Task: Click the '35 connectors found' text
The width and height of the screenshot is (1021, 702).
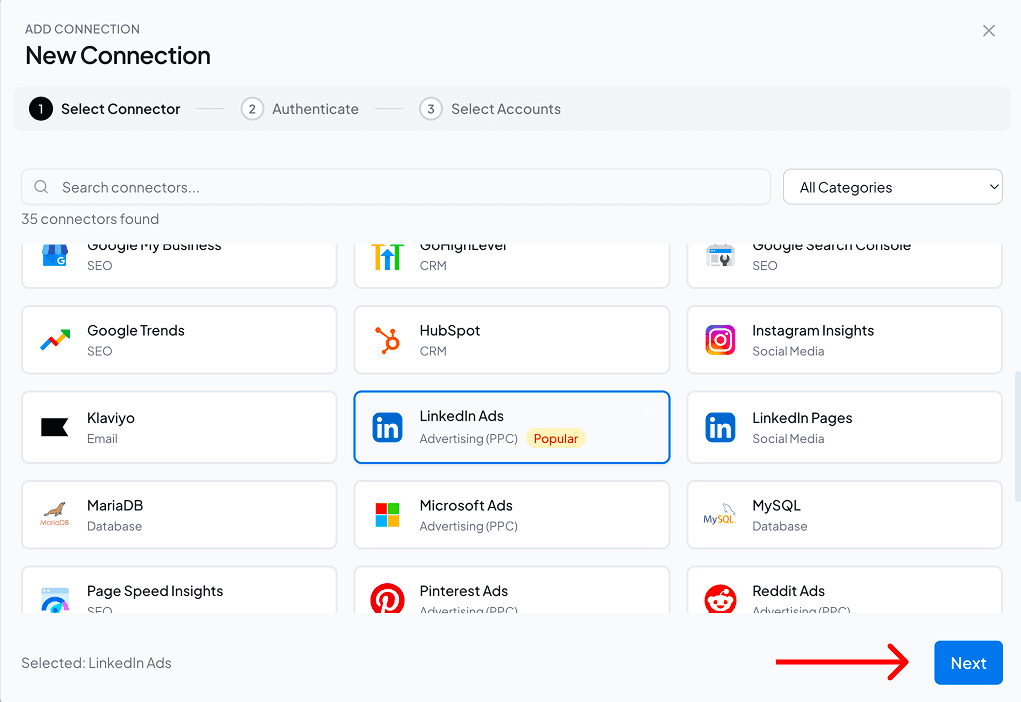Action: tap(90, 219)
